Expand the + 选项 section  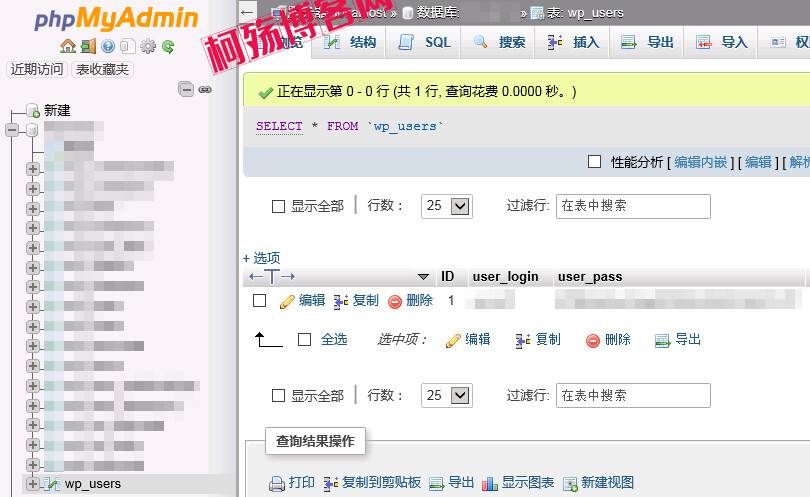tap(261, 258)
